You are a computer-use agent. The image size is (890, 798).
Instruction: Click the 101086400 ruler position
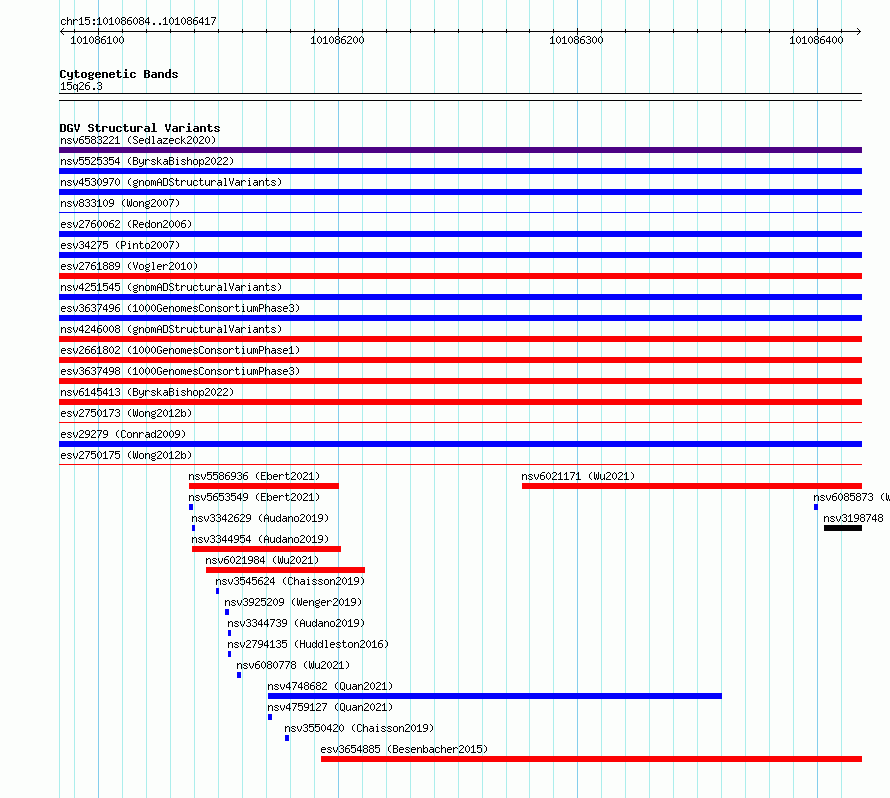816,40
